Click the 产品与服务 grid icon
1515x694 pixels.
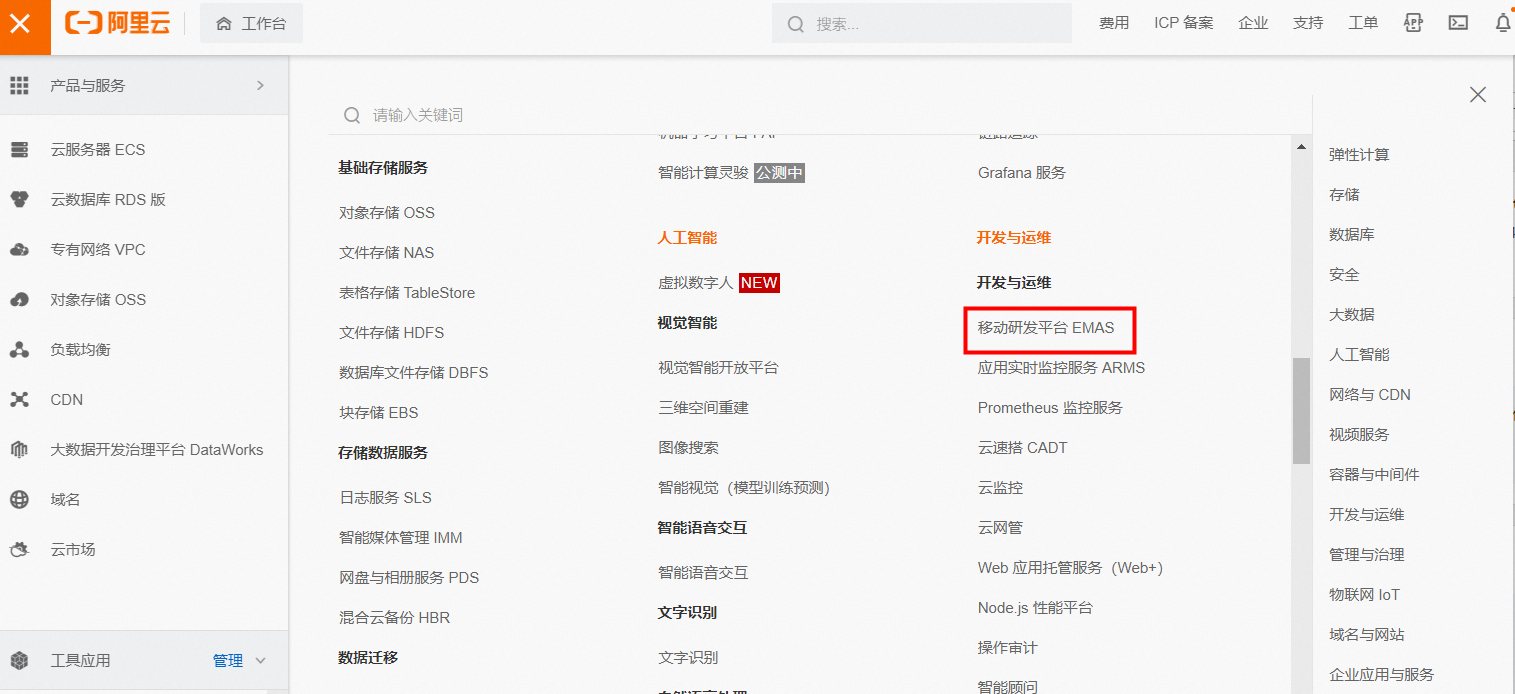point(19,86)
